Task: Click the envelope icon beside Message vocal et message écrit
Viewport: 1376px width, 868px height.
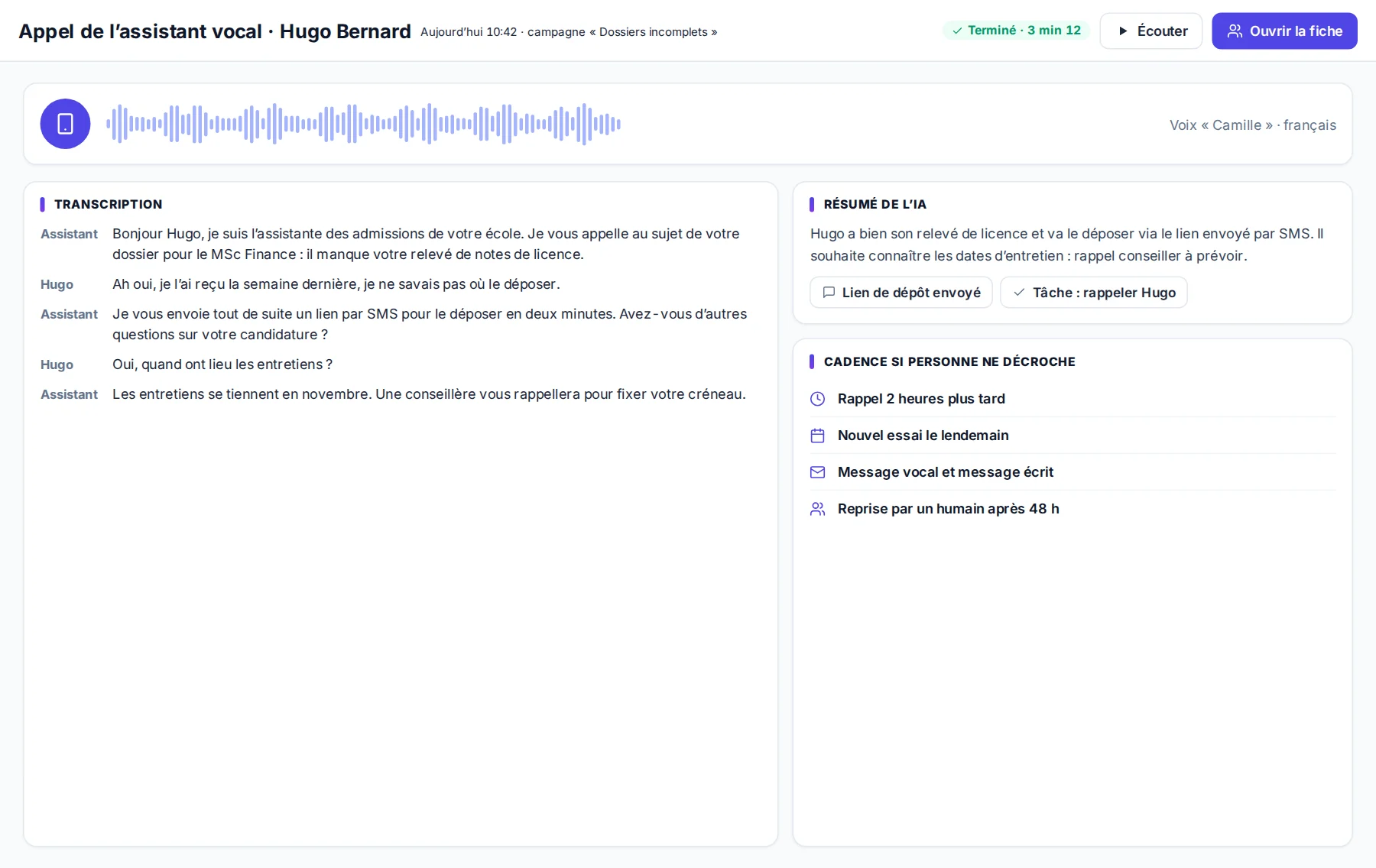Action: pos(817,472)
